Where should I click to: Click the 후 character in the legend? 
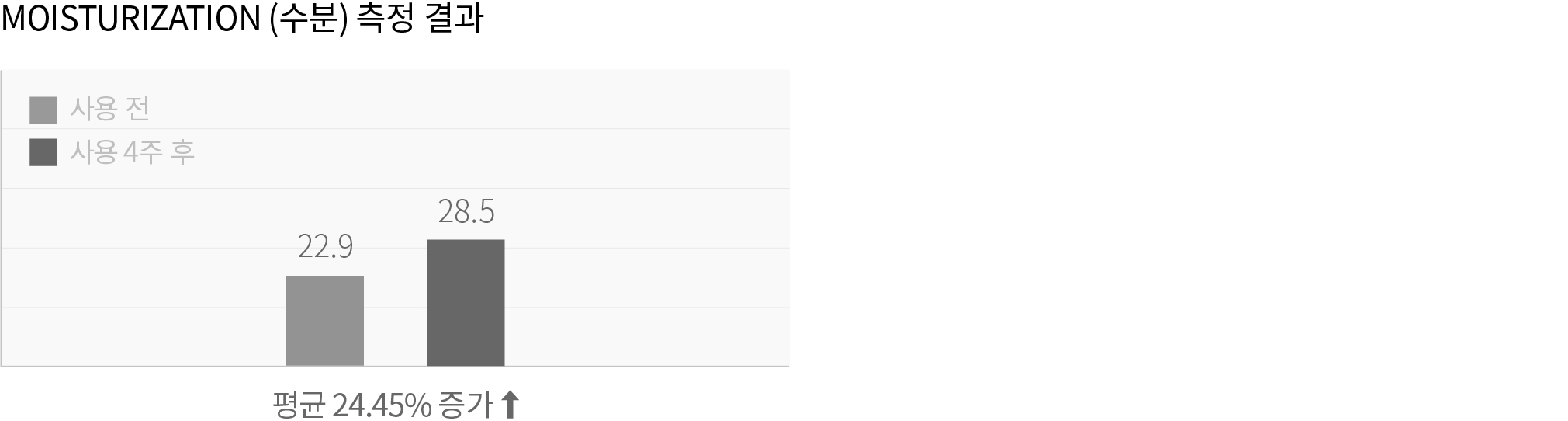click(182, 152)
